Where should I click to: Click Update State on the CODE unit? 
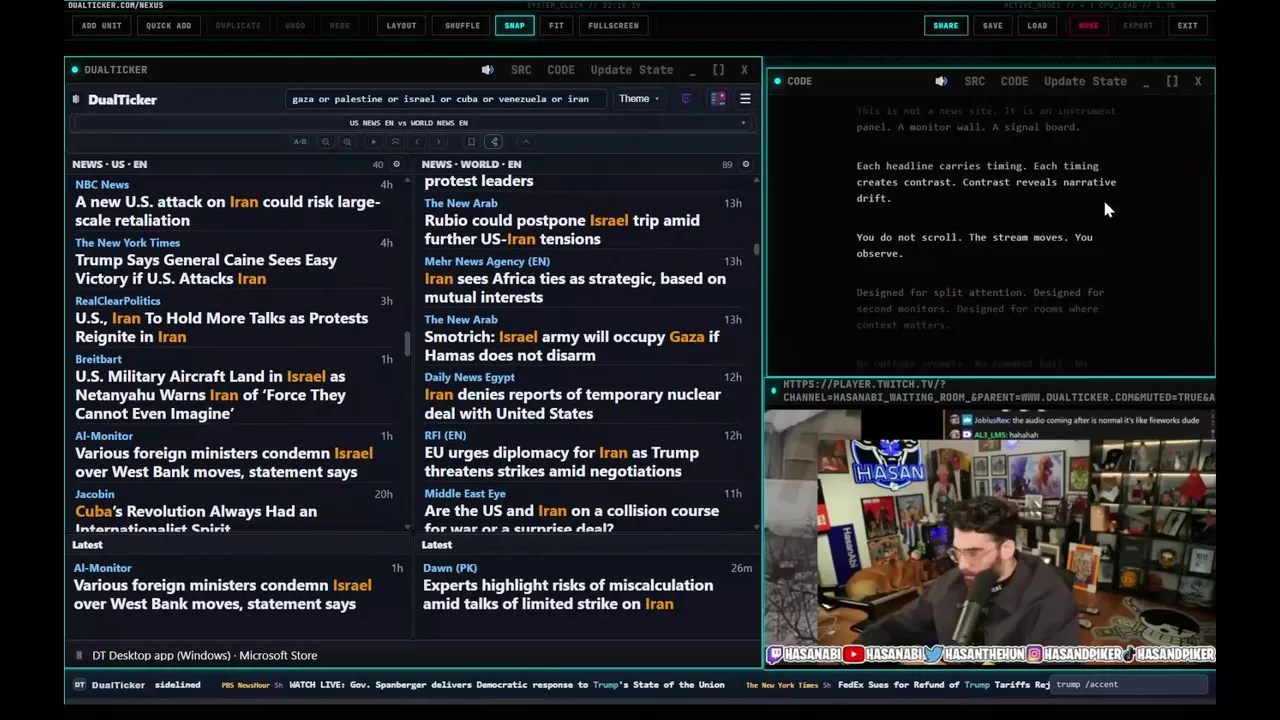pyautogui.click(x=1085, y=81)
